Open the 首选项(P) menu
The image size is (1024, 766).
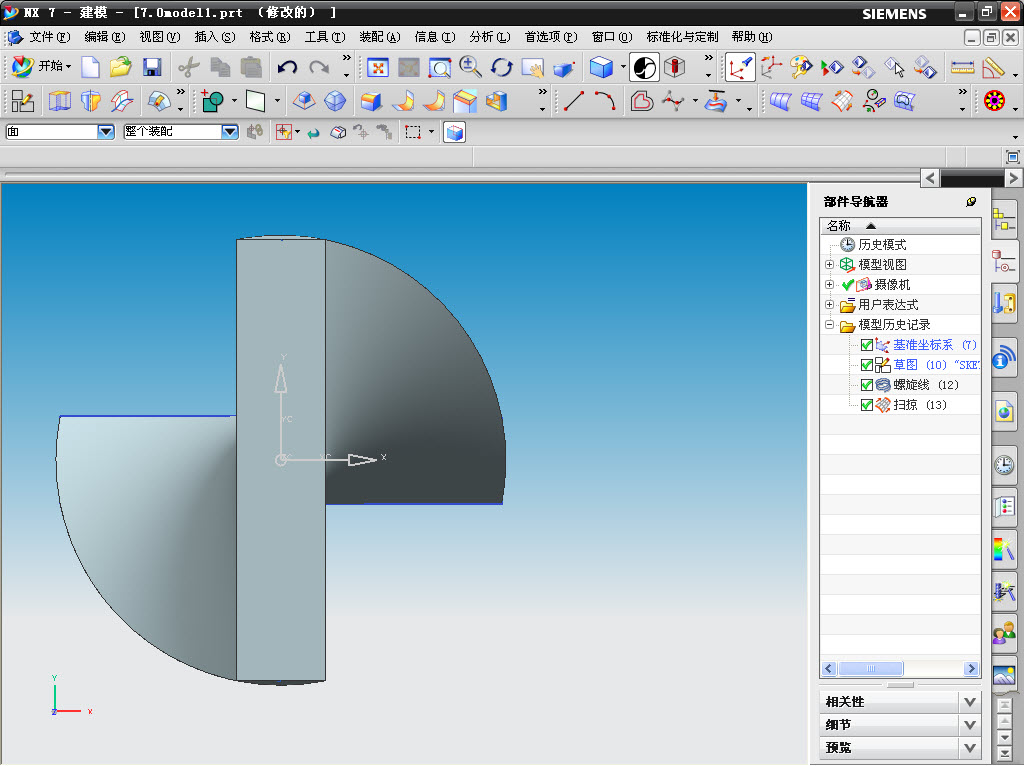click(551, 37)
